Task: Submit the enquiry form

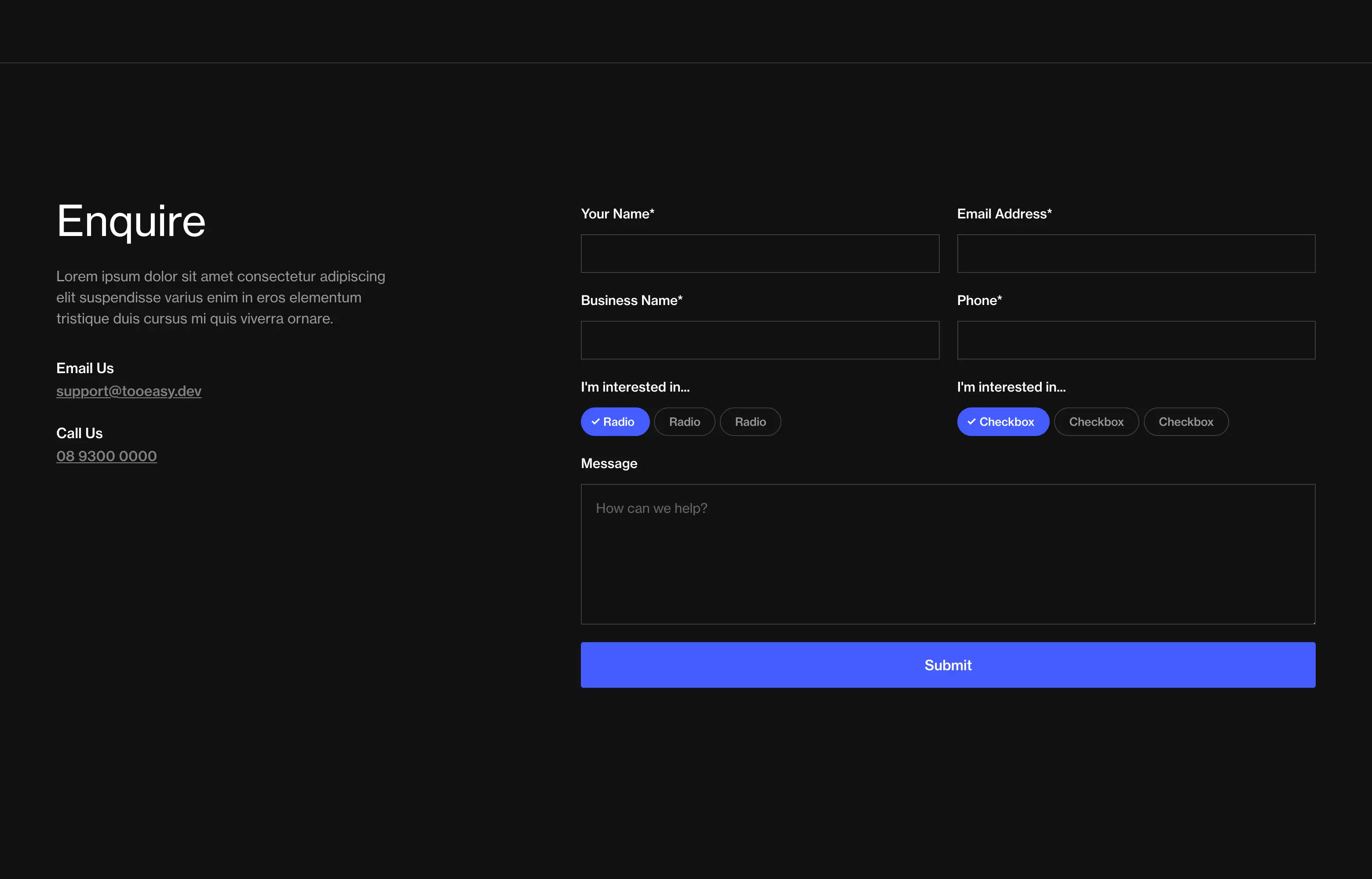Action: tap(948, 665)
